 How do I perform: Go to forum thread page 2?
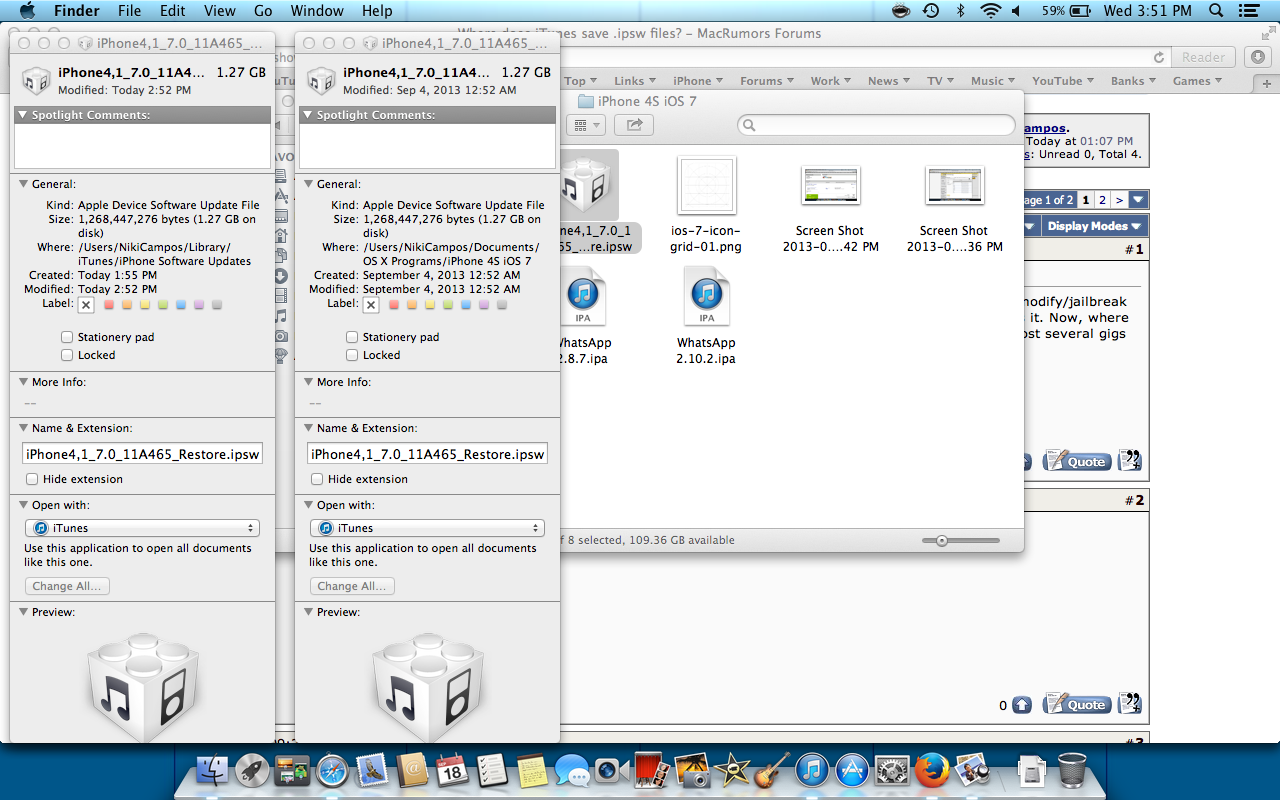click(x=1102, y=200)
